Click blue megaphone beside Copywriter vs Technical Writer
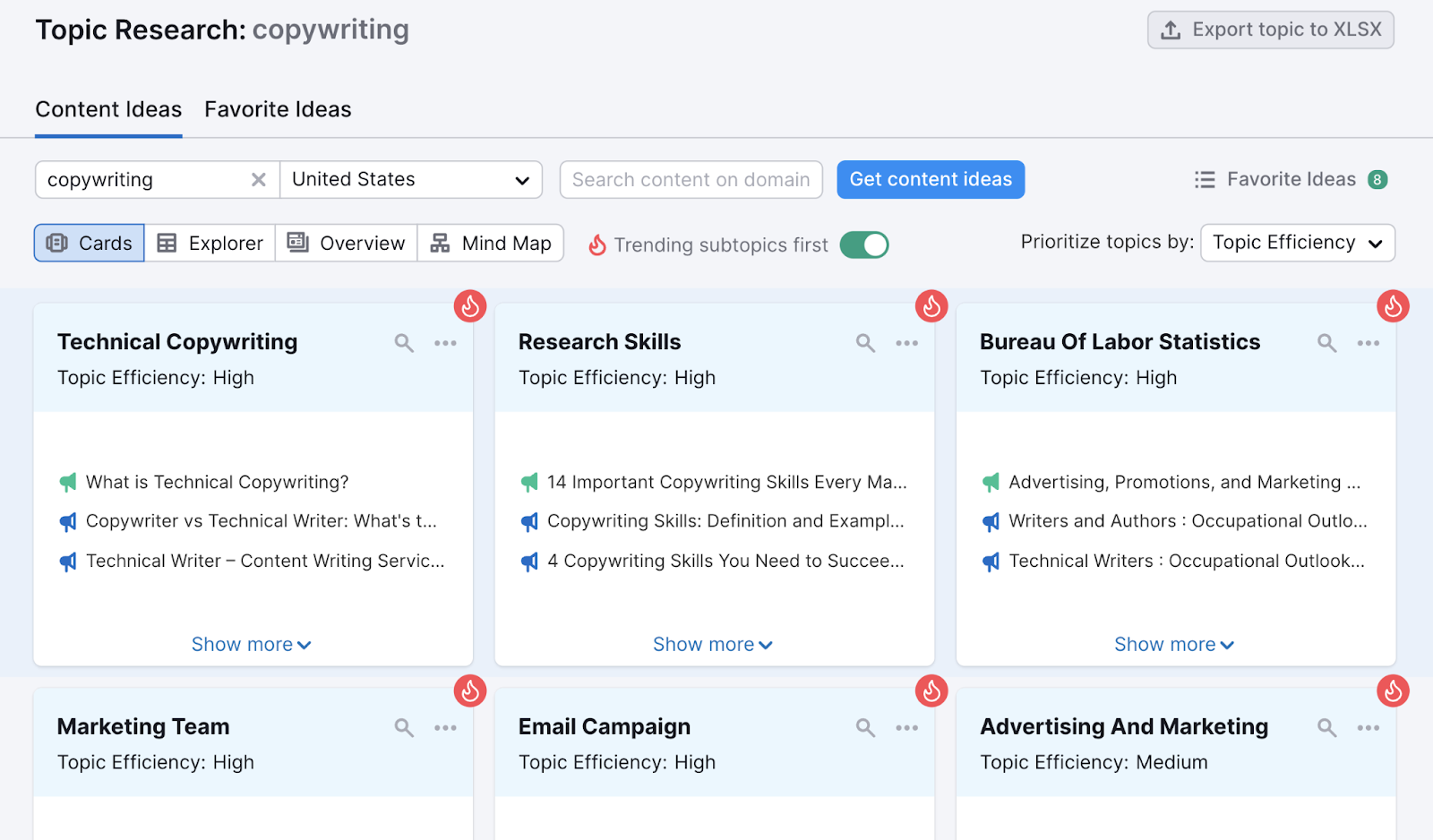 coord(68,521)
